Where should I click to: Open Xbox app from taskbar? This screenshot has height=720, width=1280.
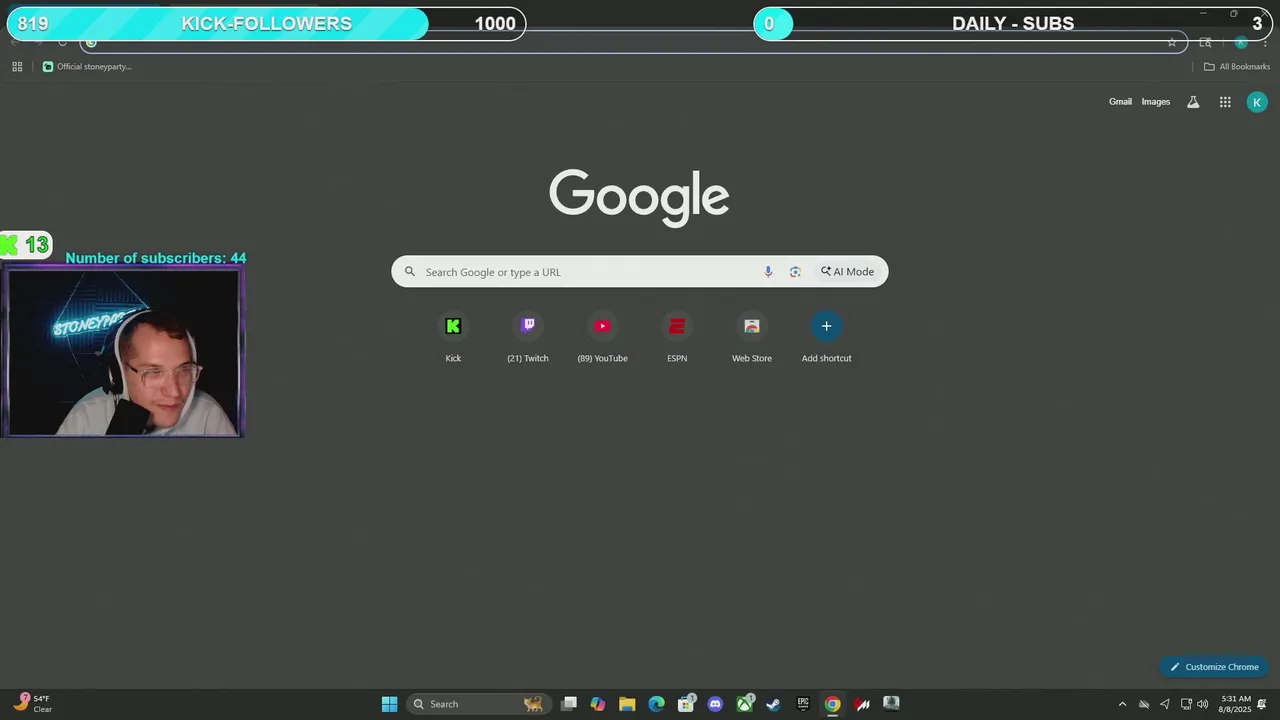745,704
